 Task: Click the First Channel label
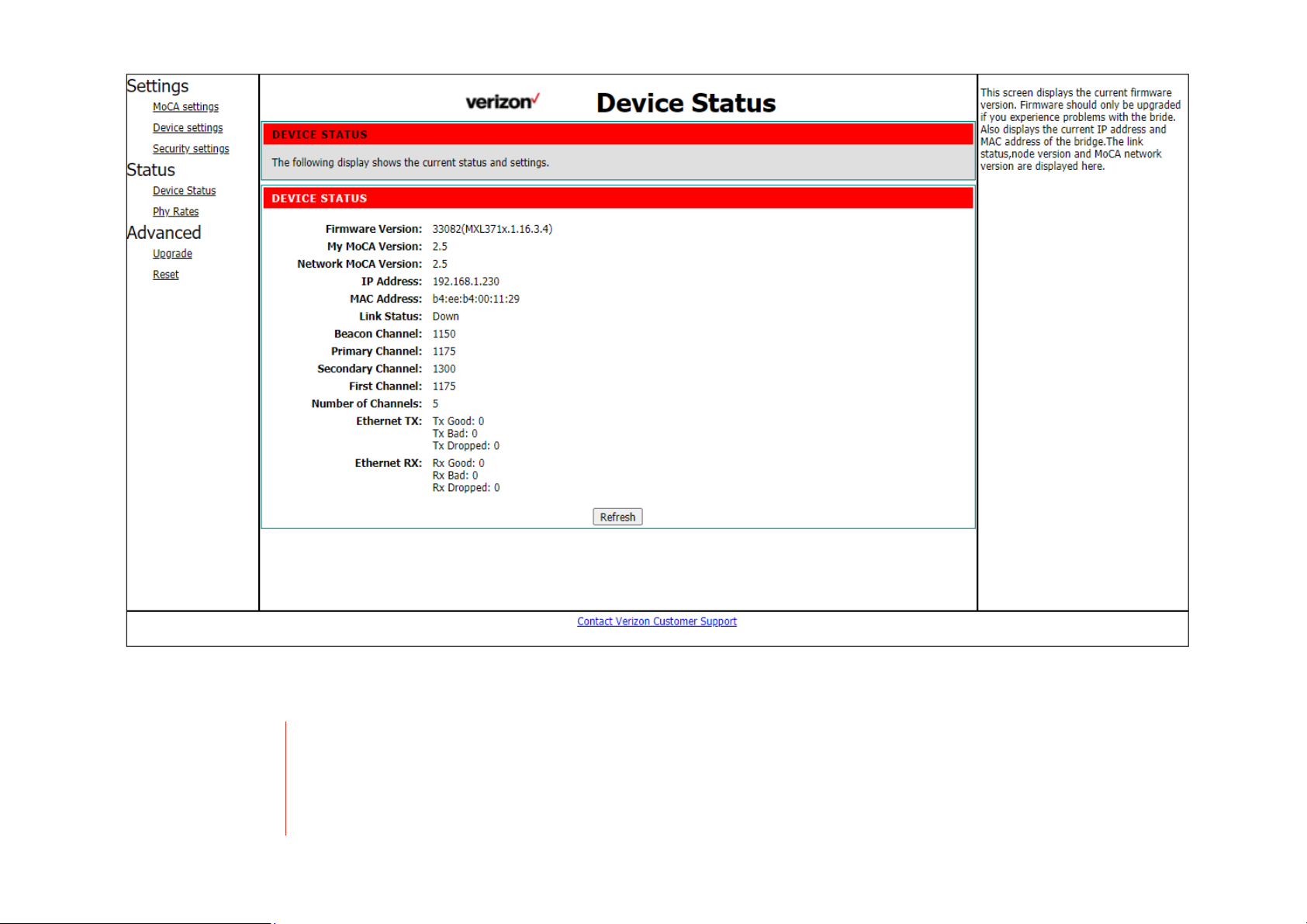[386, 386]
